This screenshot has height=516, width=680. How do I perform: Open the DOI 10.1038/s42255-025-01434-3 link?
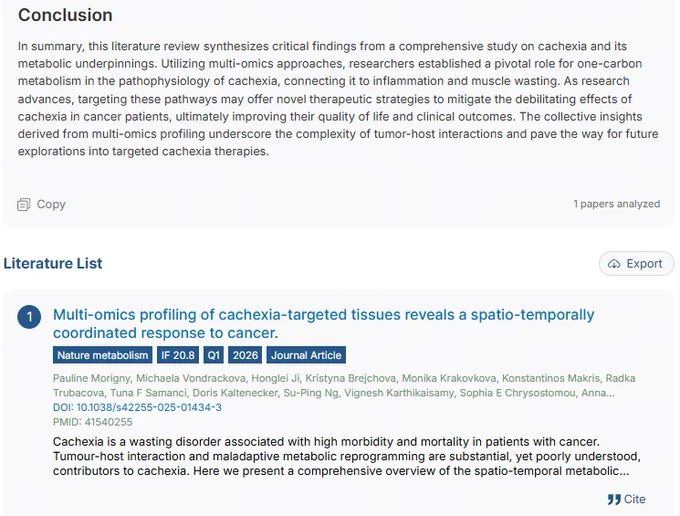coord(137,407)
